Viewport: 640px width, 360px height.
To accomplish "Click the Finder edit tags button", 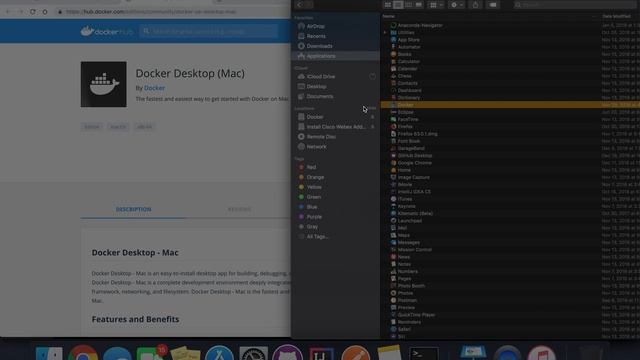I will point(493,5).
